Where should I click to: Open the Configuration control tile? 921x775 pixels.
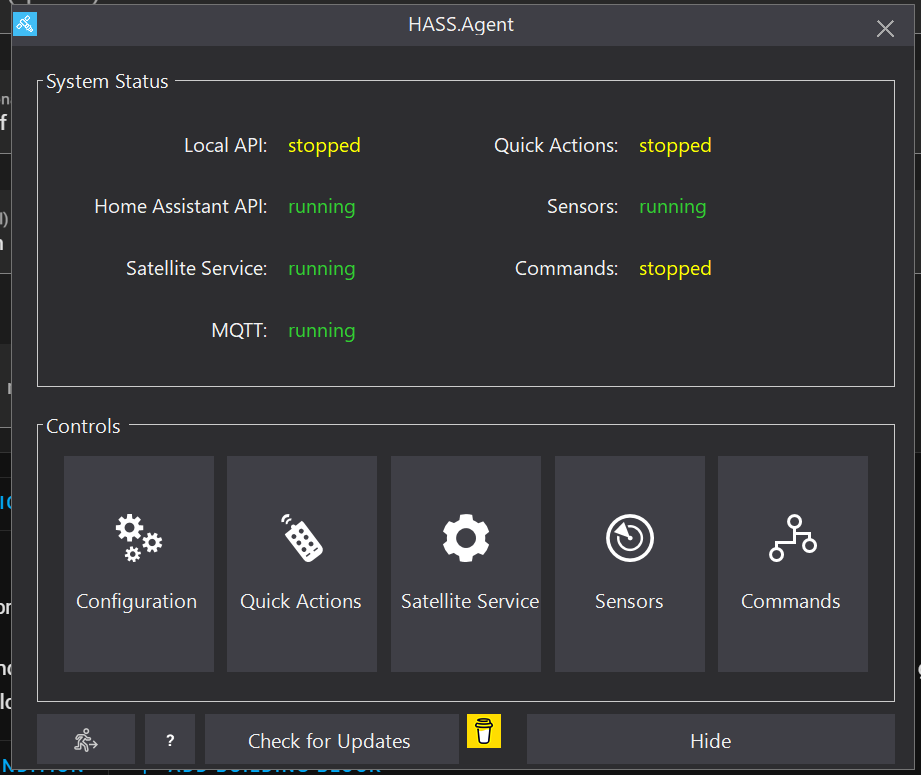139,563
